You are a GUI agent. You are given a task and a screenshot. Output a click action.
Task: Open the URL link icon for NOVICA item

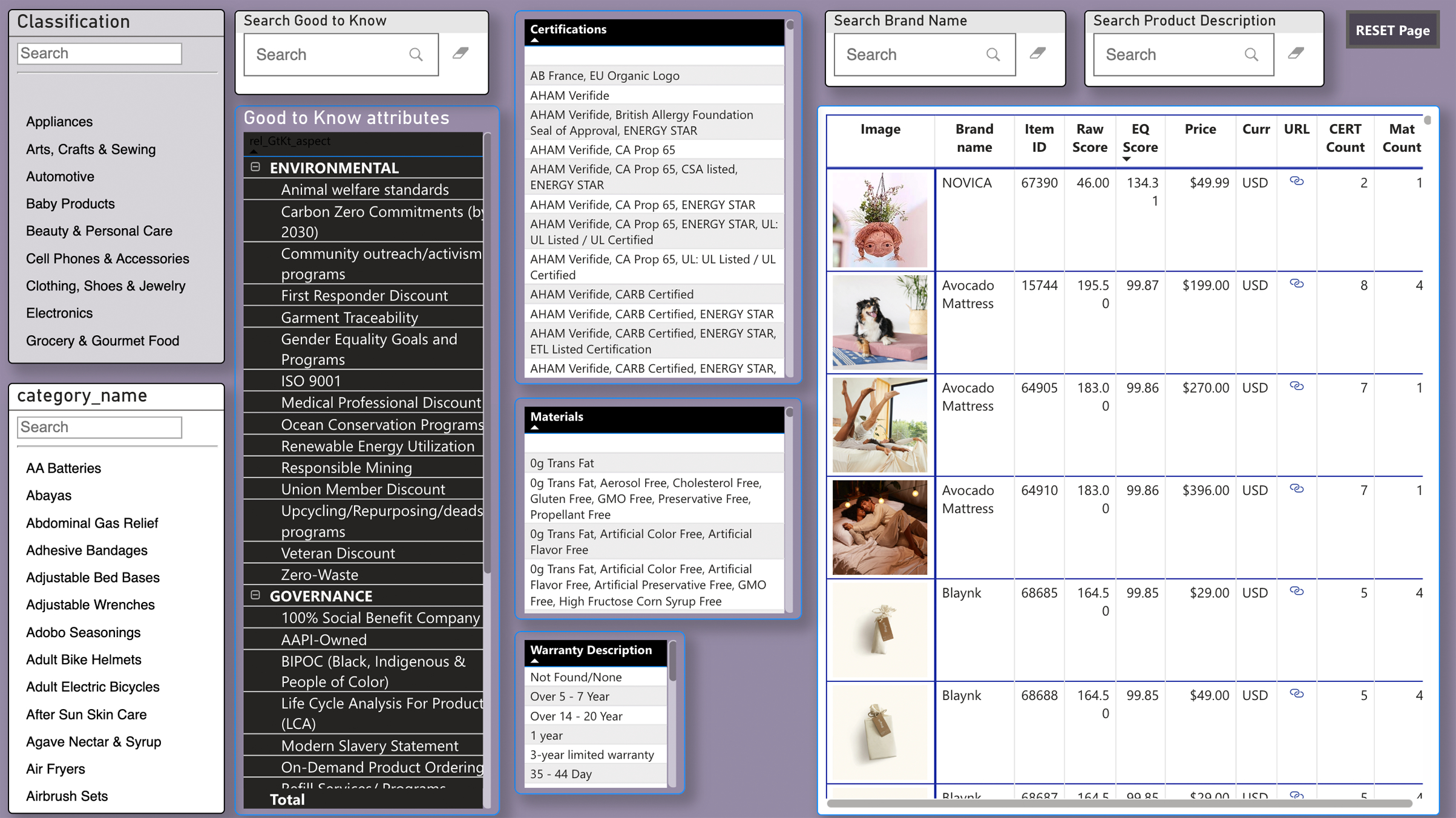[1296, 181]
